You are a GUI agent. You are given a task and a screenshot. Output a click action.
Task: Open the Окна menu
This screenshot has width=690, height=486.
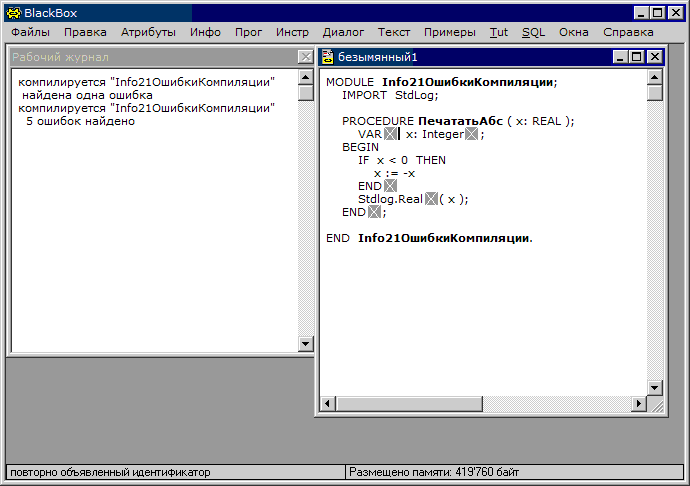point(574,32)
